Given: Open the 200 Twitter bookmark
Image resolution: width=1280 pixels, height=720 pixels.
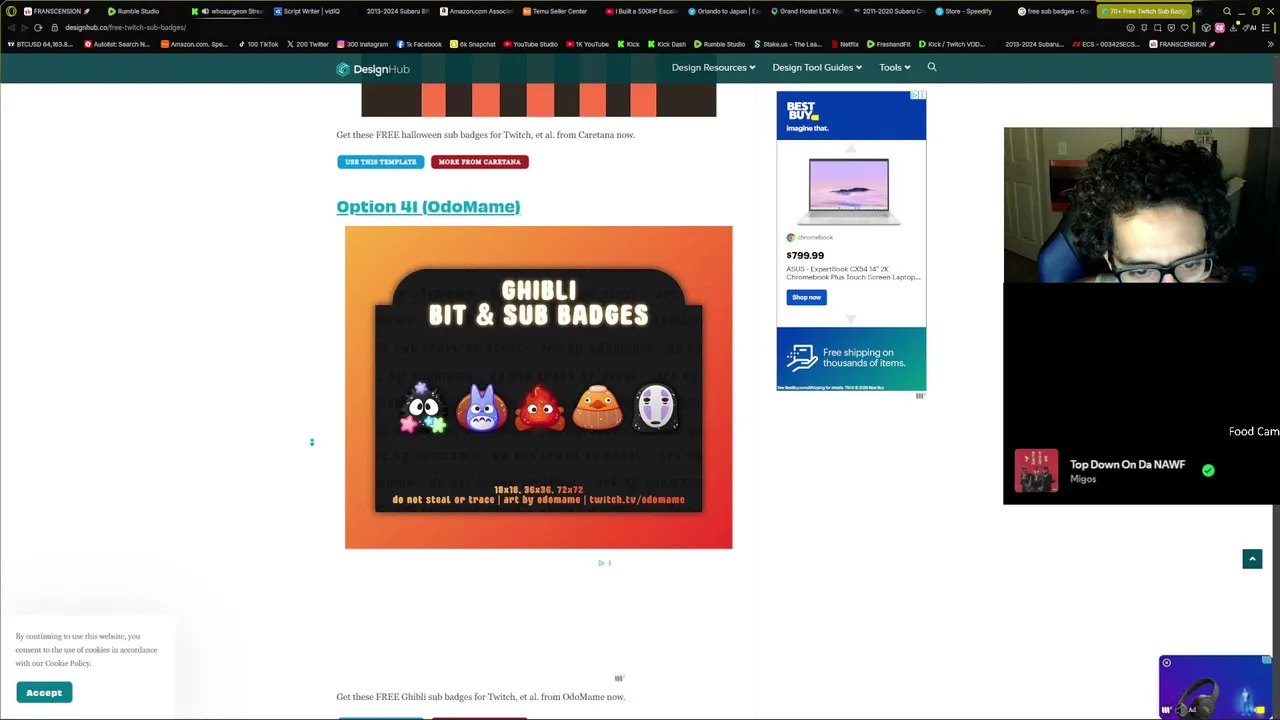Looking at the screenshot, I should [x=308, y=44].
